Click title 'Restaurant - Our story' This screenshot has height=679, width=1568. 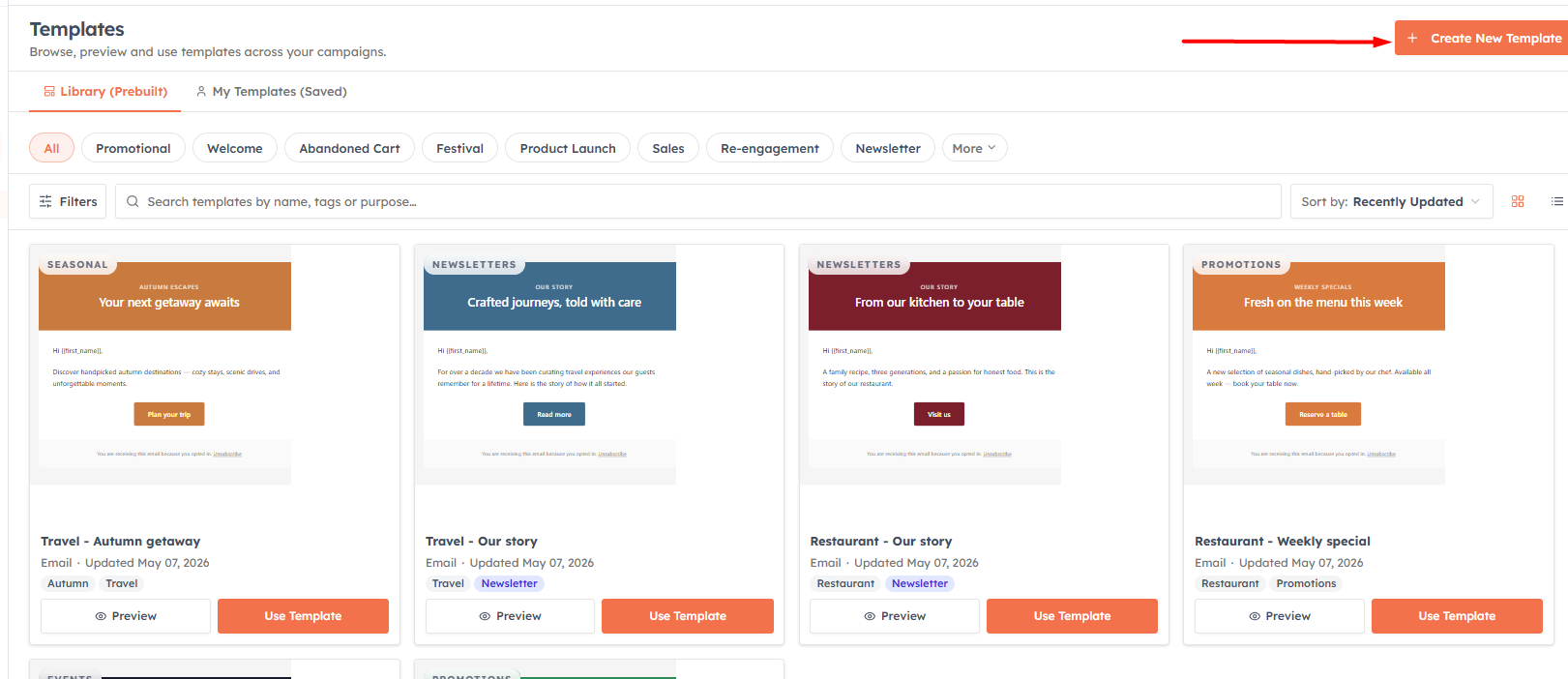(x=881, y=541)
